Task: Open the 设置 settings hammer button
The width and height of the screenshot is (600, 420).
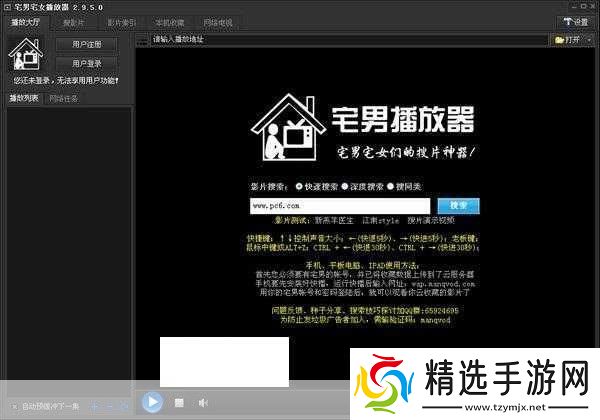Action: point(576,22)
